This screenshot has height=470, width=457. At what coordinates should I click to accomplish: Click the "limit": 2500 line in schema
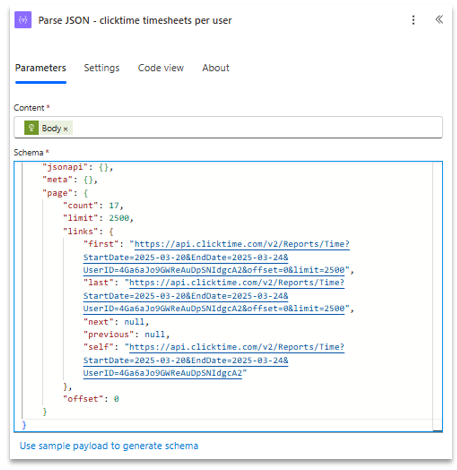click(x=98, y=218)
